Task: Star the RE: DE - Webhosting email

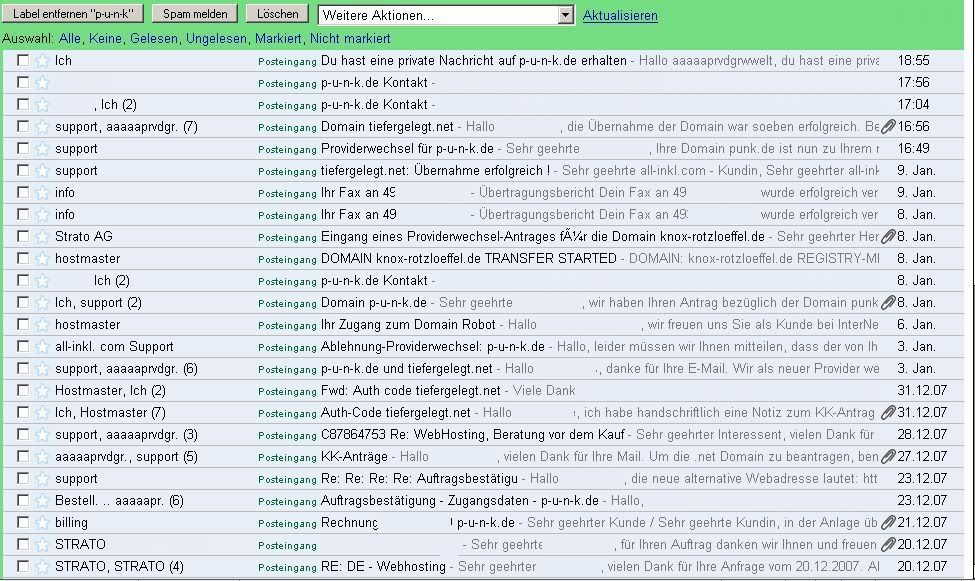Action: [x=42, y=567]
